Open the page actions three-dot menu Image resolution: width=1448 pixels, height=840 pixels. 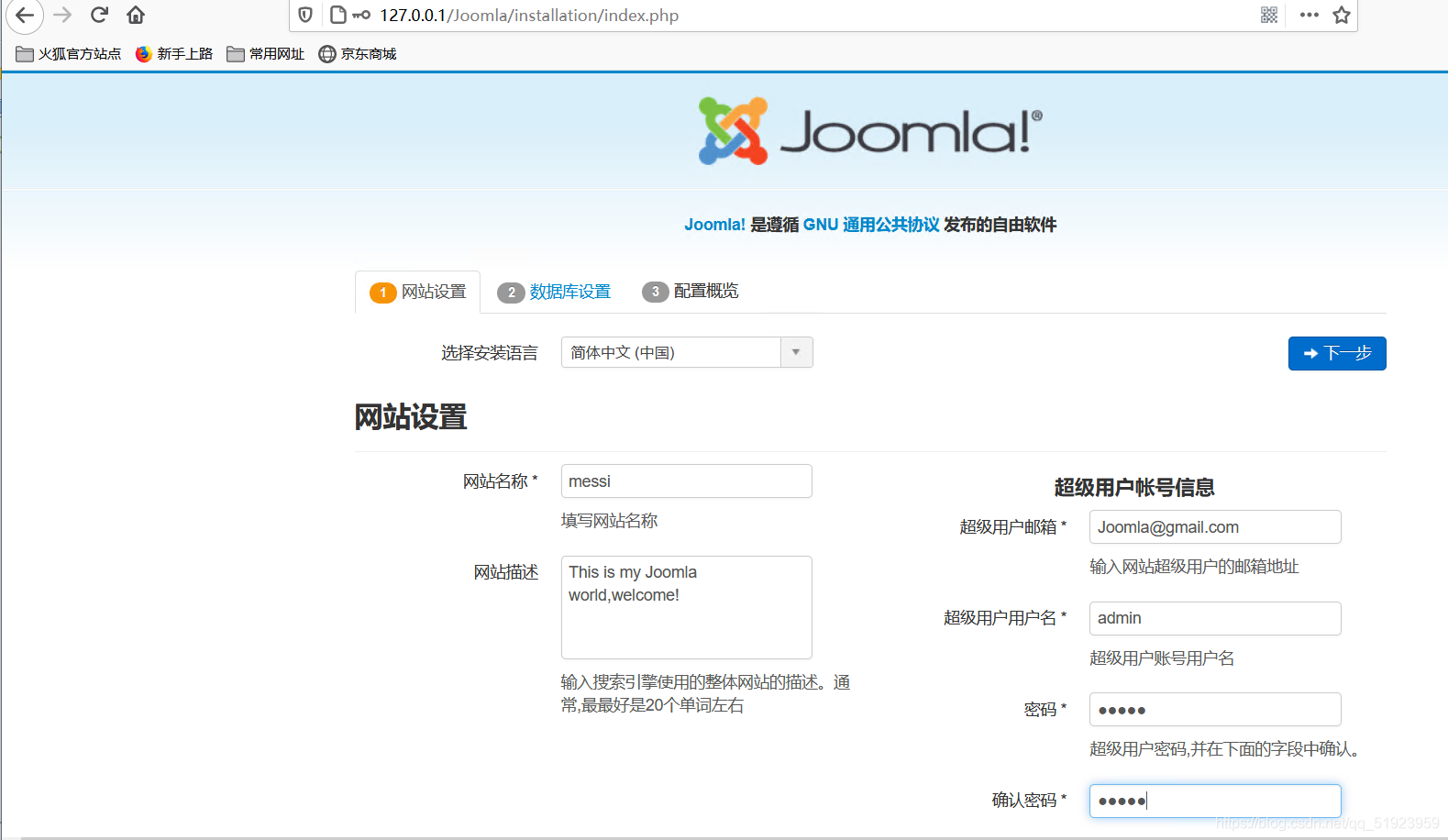click(1310, 15)
